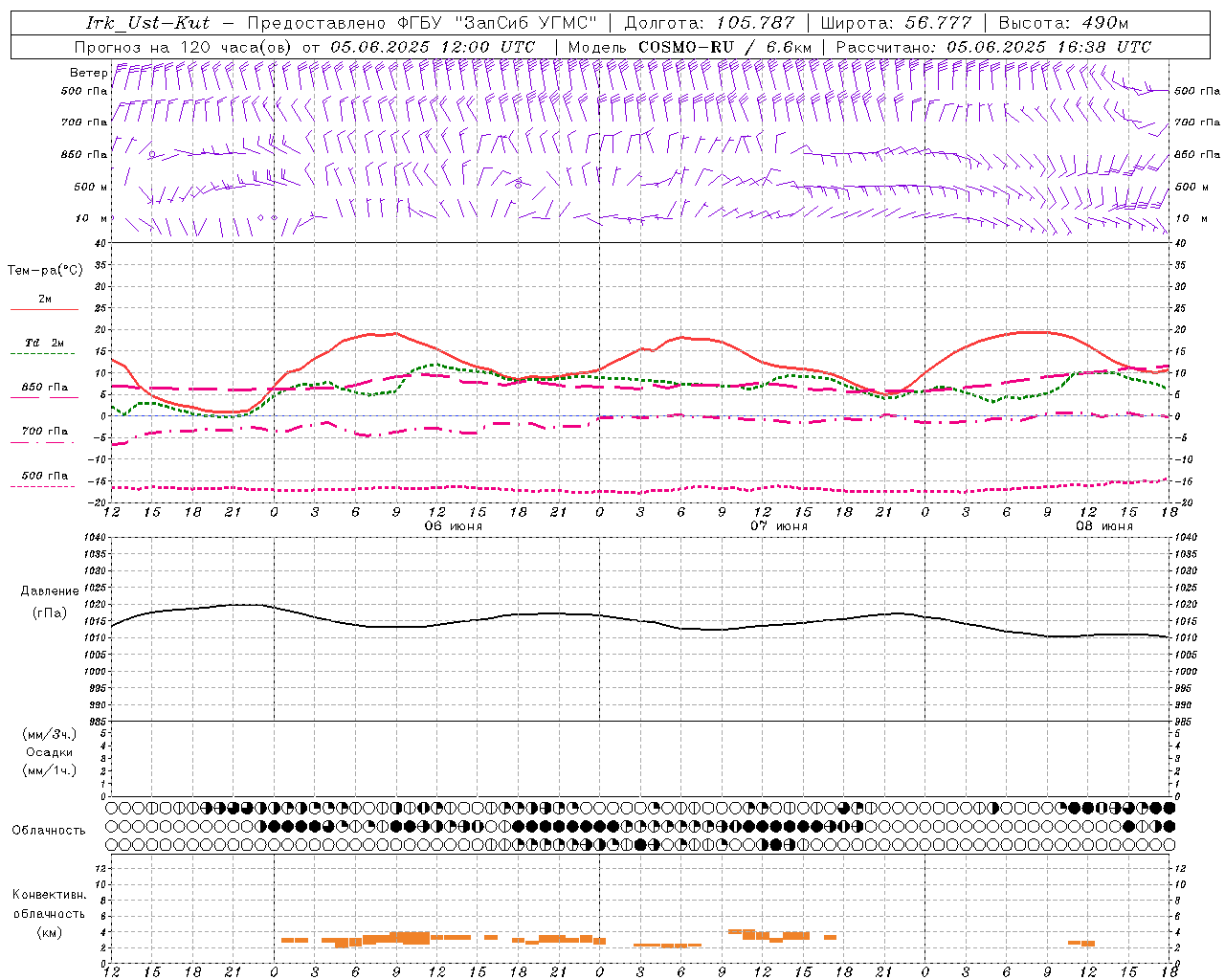Click the longitude value Долгота: 105.787
The image size is (1225, 980).
[709, 23]
